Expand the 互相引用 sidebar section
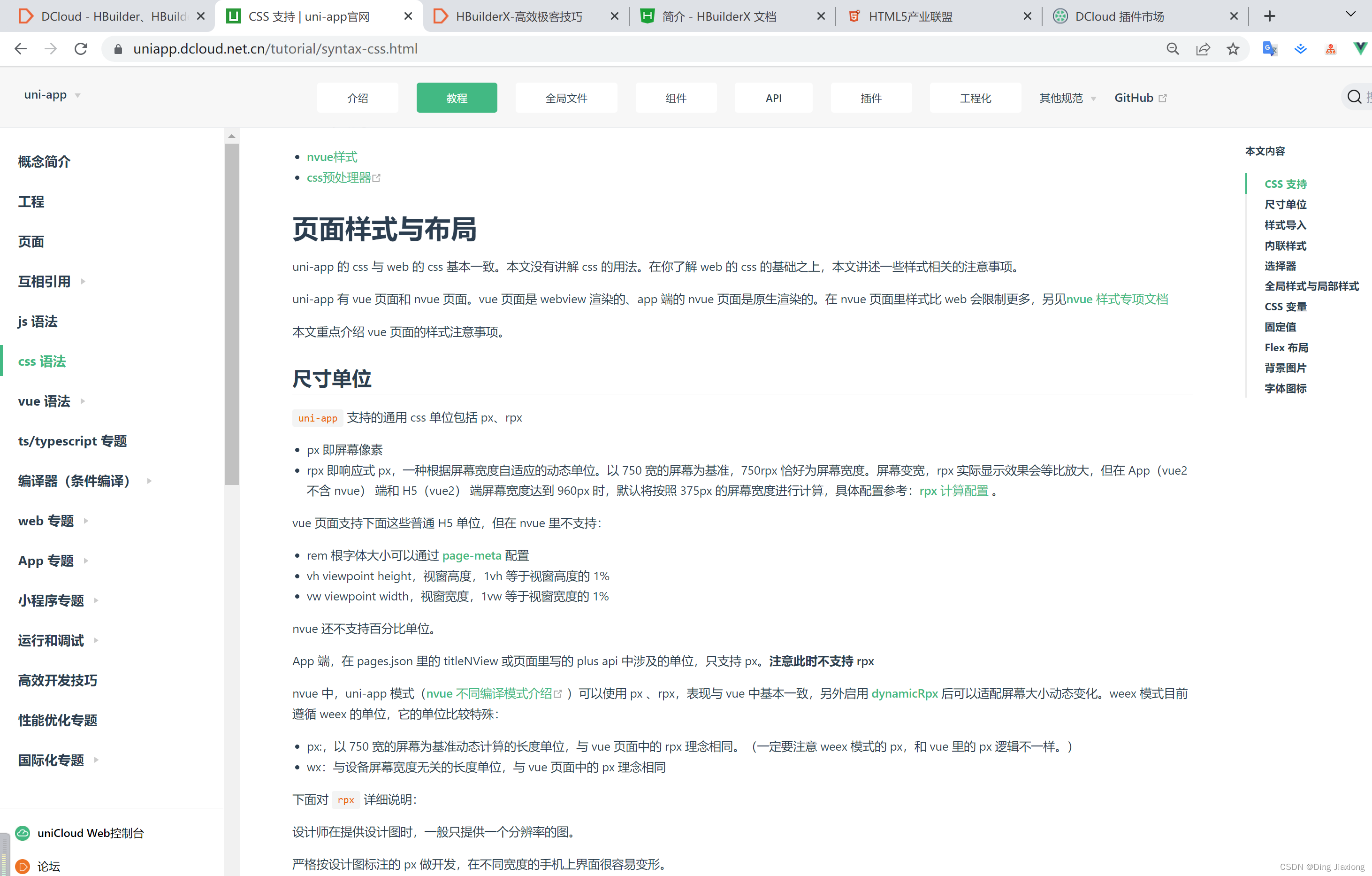 (83, 282)
